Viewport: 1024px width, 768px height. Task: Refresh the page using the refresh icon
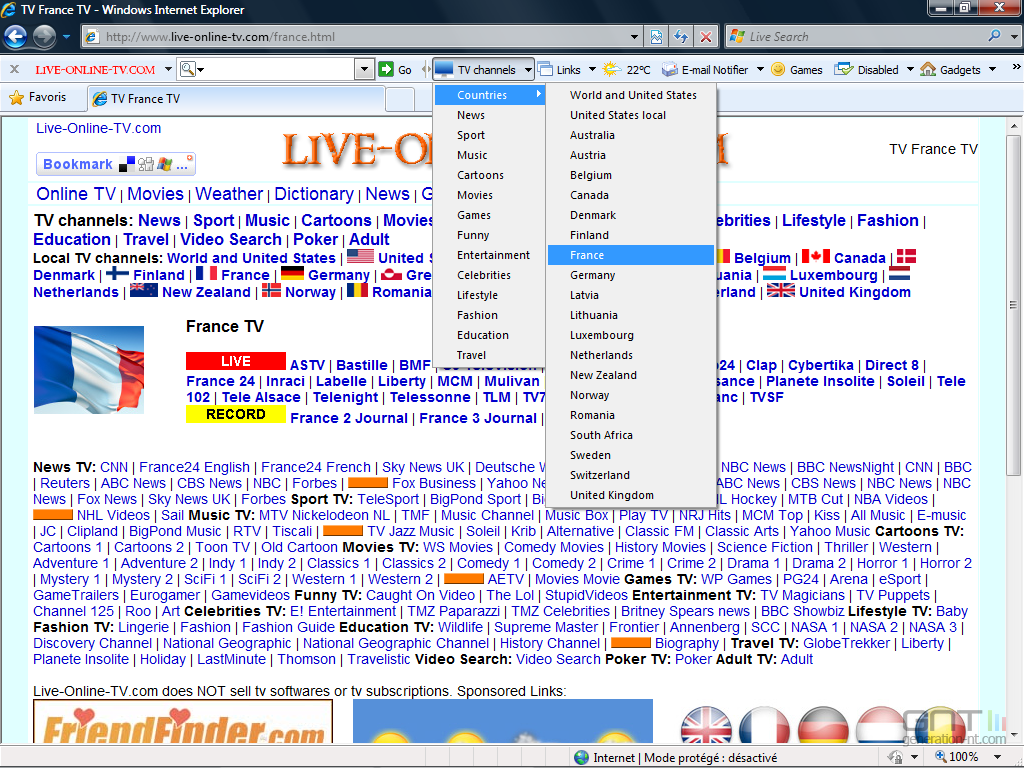[681, 37]
